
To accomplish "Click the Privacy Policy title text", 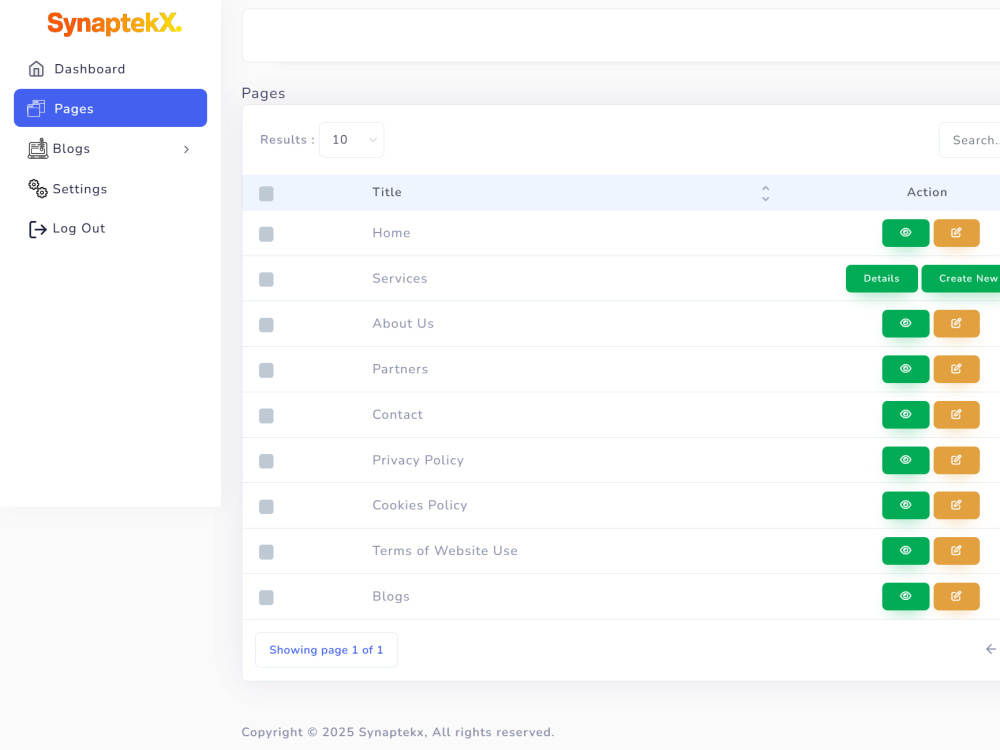I will 418,460.
